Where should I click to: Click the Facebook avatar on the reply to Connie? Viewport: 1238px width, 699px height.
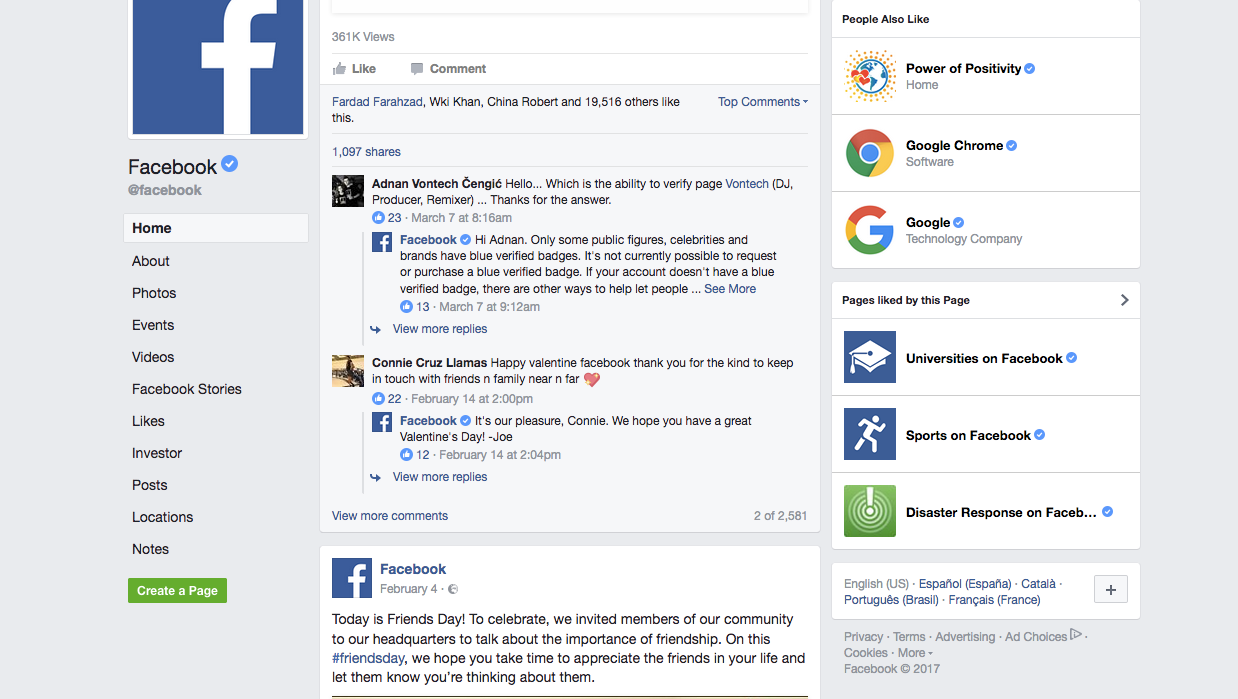click(382, 422)
